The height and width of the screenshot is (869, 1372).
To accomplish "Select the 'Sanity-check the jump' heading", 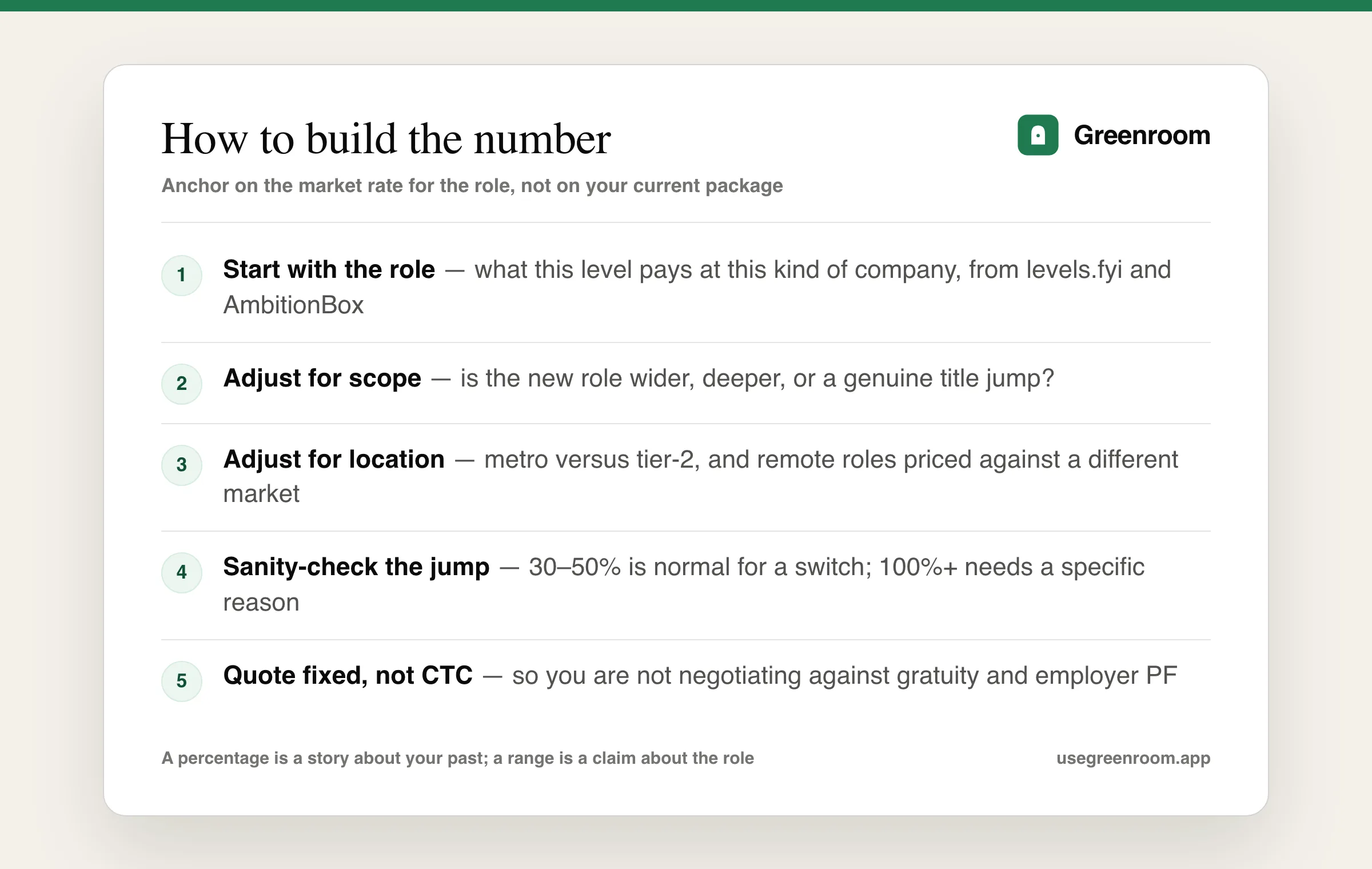I will (x=356, y=567).
